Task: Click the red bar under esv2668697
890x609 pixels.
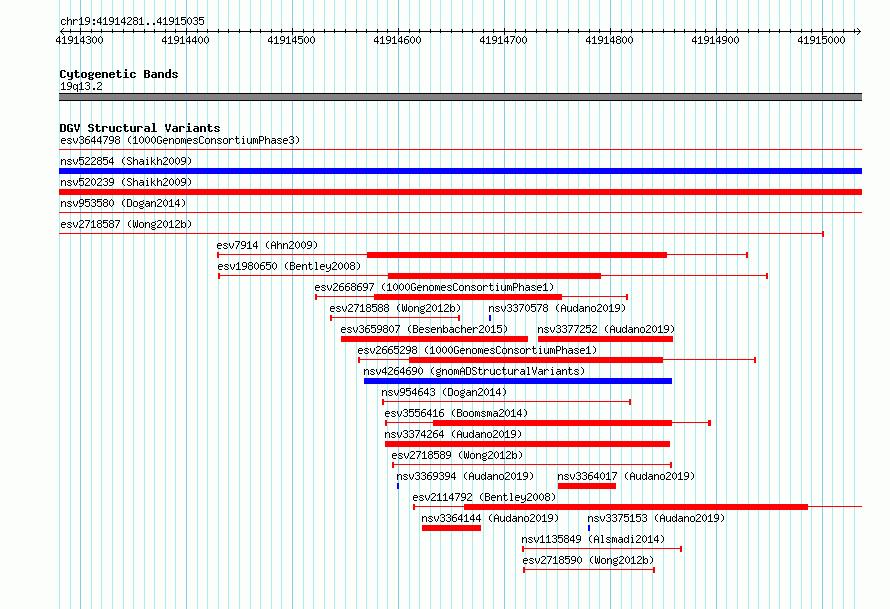Action: point(468,297)
